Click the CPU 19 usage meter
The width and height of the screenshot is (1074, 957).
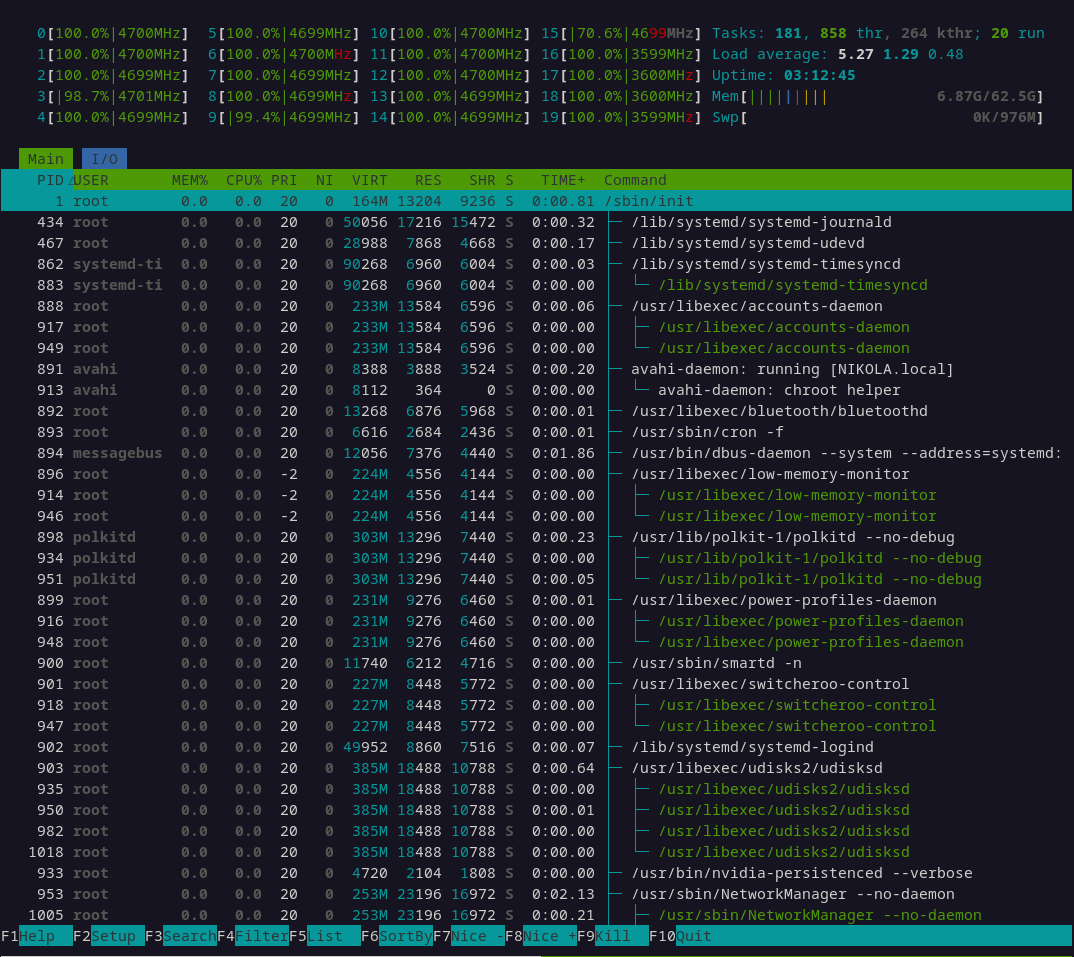(x=621, y=117)
